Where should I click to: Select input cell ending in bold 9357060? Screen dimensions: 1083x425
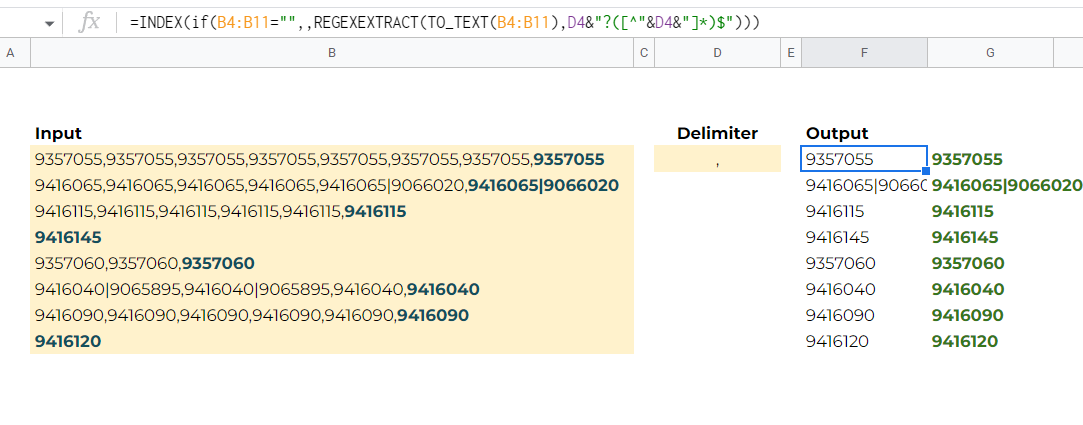[332, 263]
